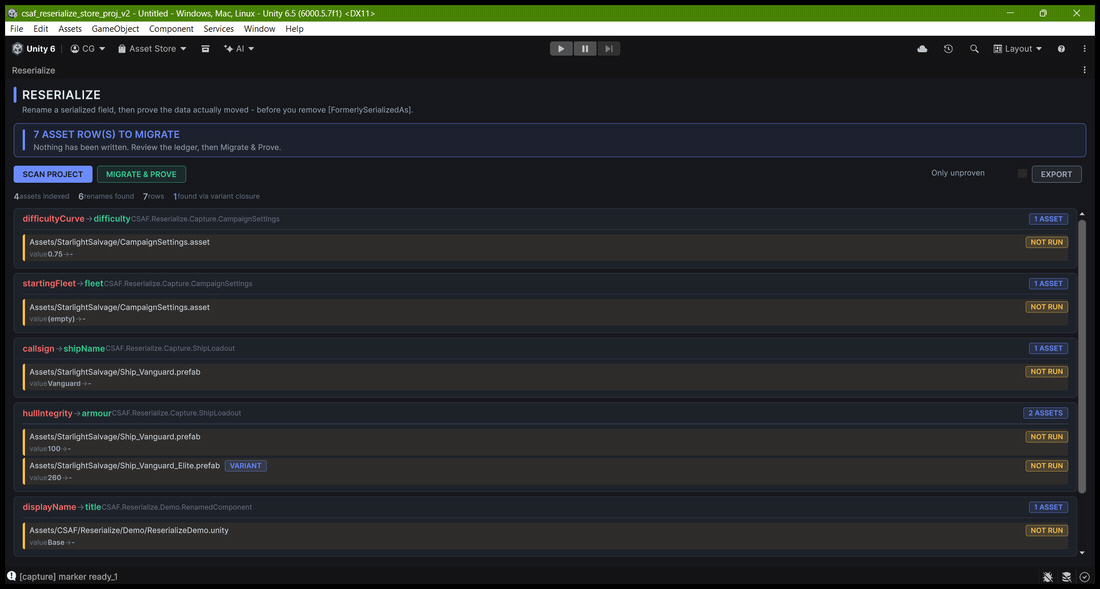Viewport: 1100px width, 589px height.
Task: Click the Migrate & Prove button
Action: [142, 174]
